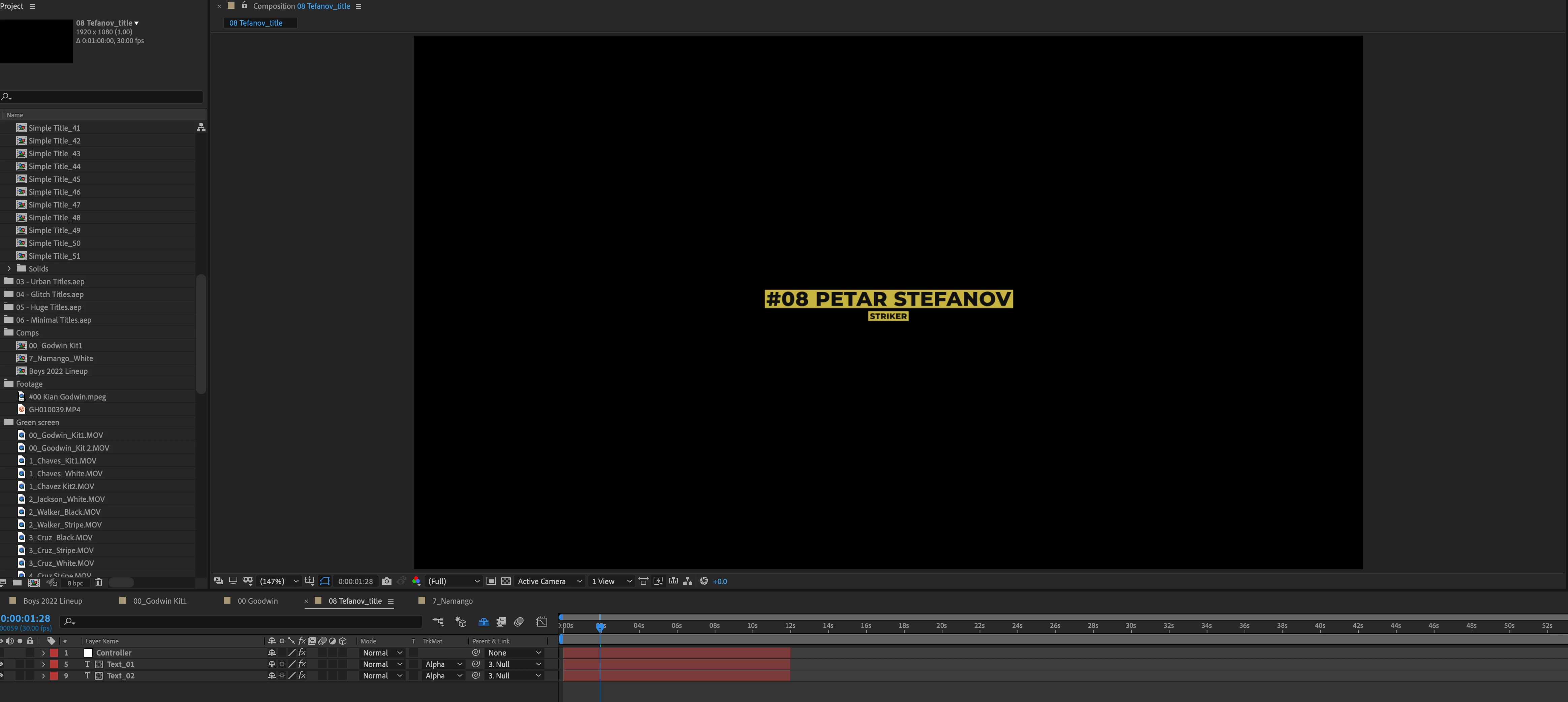Viewport: 1568px width, 702px height.
Task: Expand the Solids folder
Action: point(9,268)
